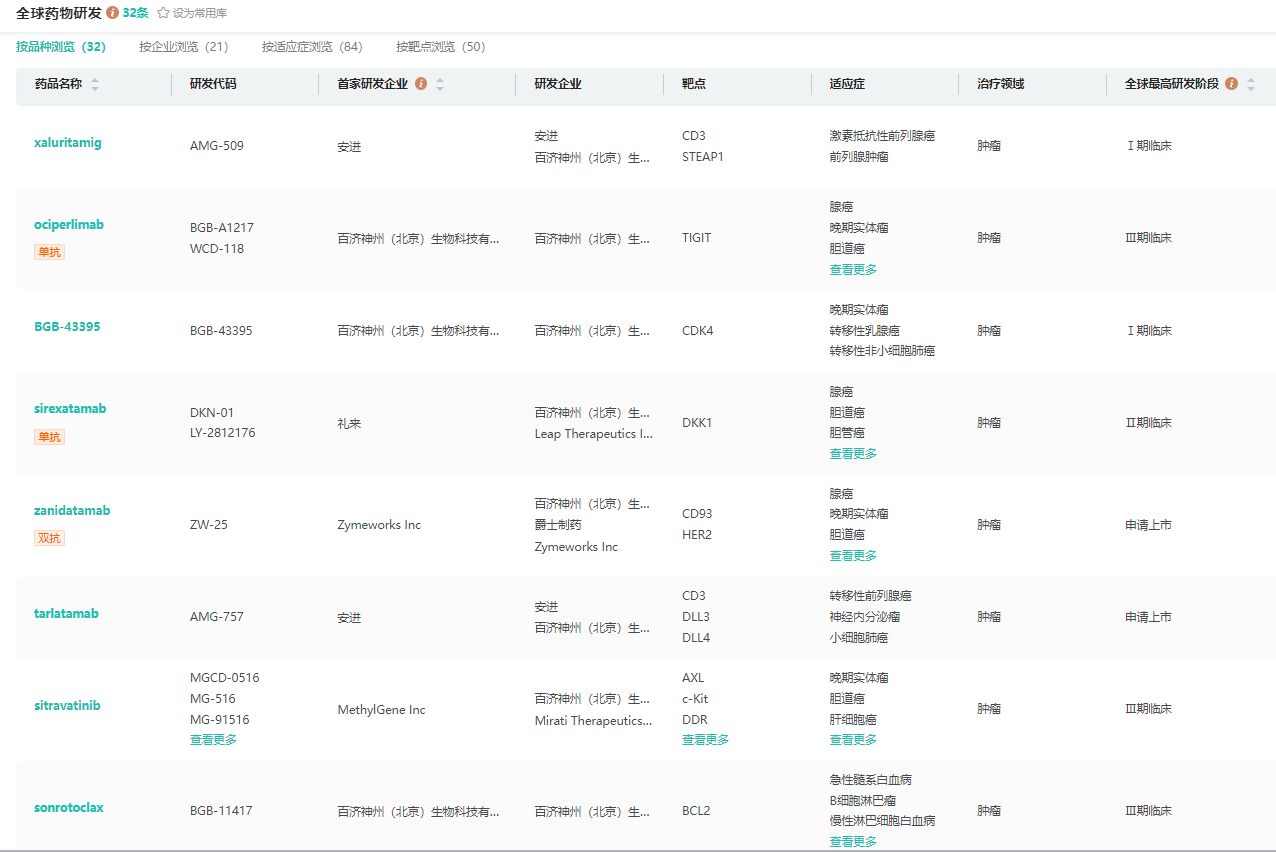Click the star icon for 设为常用库
The height and width of the screenshot is (852, 1276).
pyautogui.click(x=163, y=13)
